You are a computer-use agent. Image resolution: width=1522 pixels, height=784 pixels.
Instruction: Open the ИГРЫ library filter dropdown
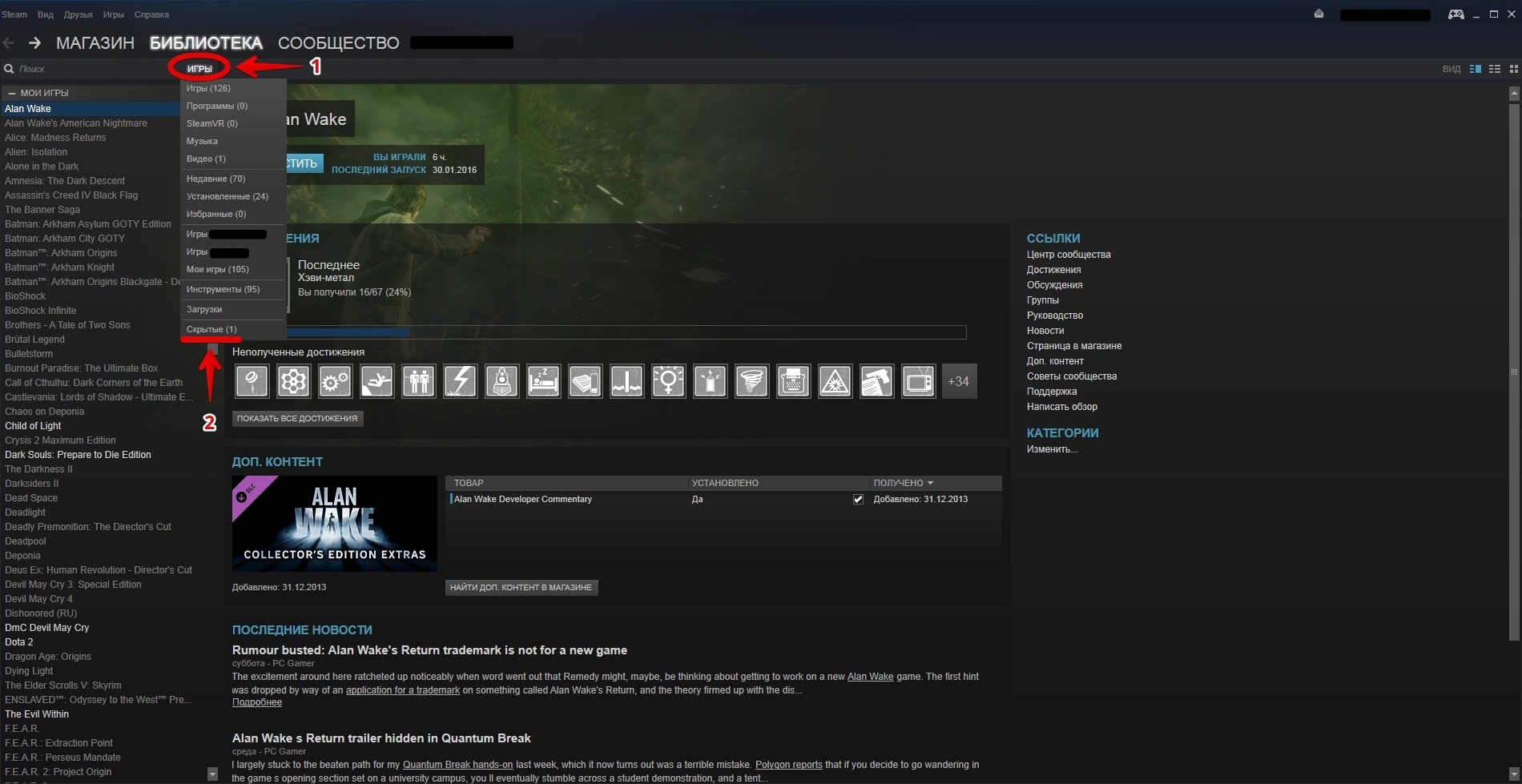199,69
